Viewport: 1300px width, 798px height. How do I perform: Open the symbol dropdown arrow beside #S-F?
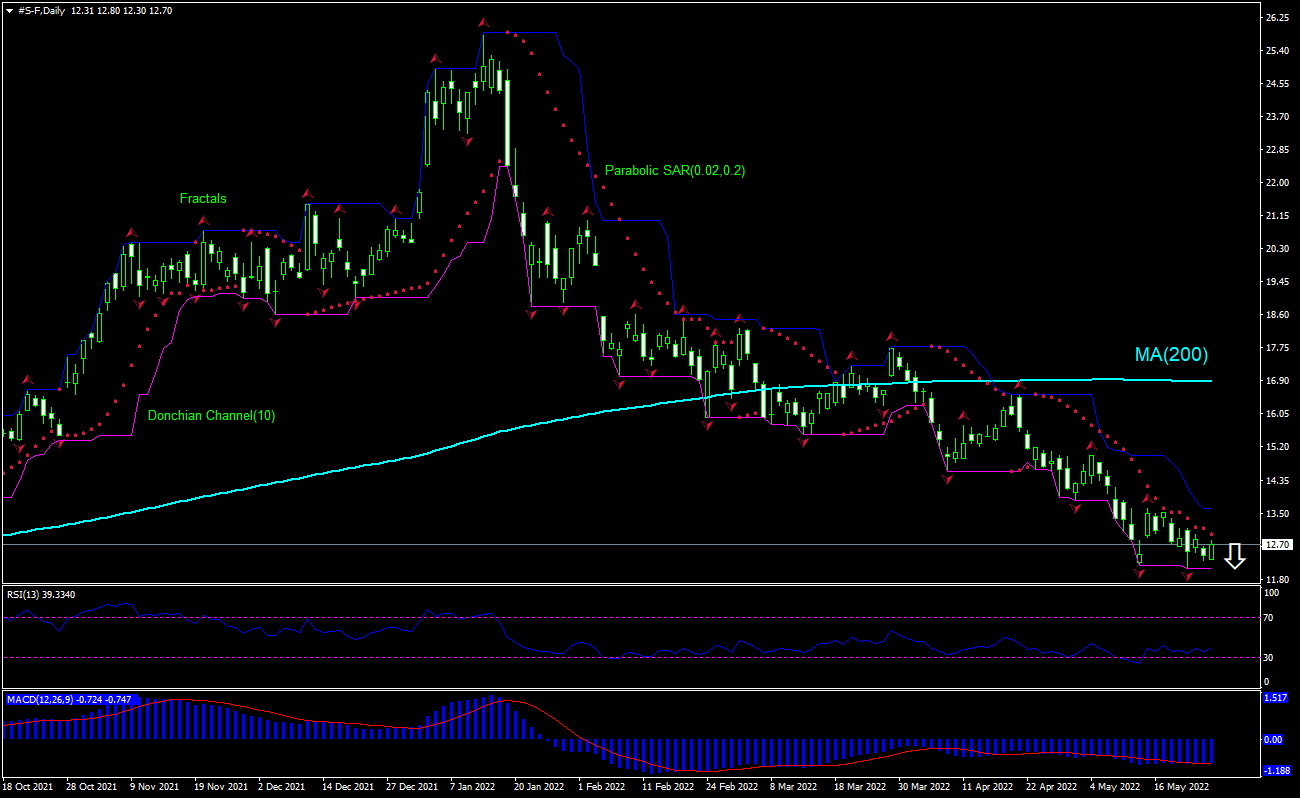coord(9,11)
